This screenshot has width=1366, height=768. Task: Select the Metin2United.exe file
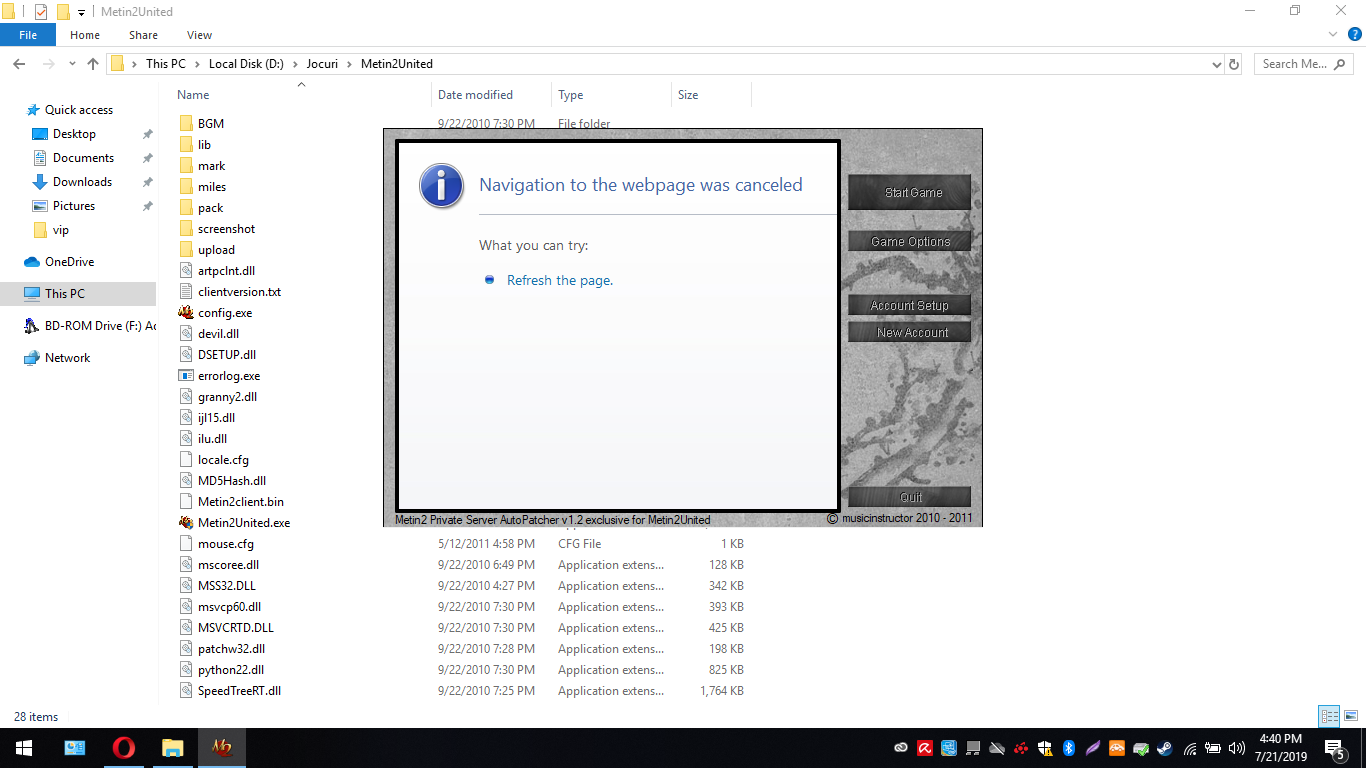click(244, 523)
